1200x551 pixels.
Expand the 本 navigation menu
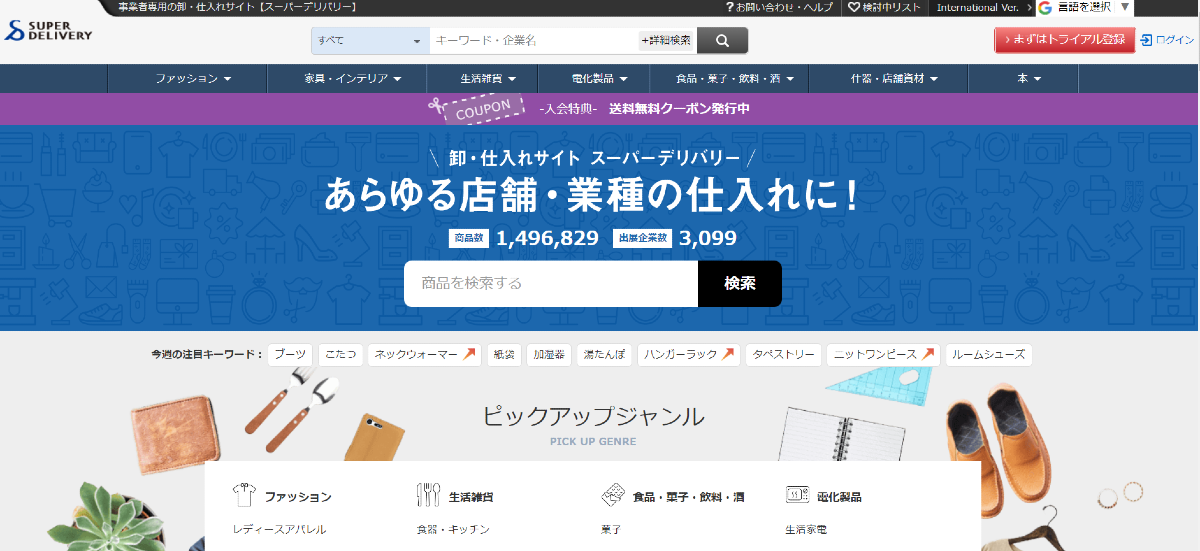[1029, 78]
